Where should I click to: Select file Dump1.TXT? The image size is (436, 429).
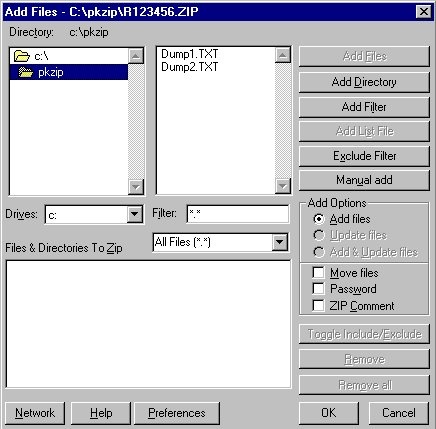[189, 54]
